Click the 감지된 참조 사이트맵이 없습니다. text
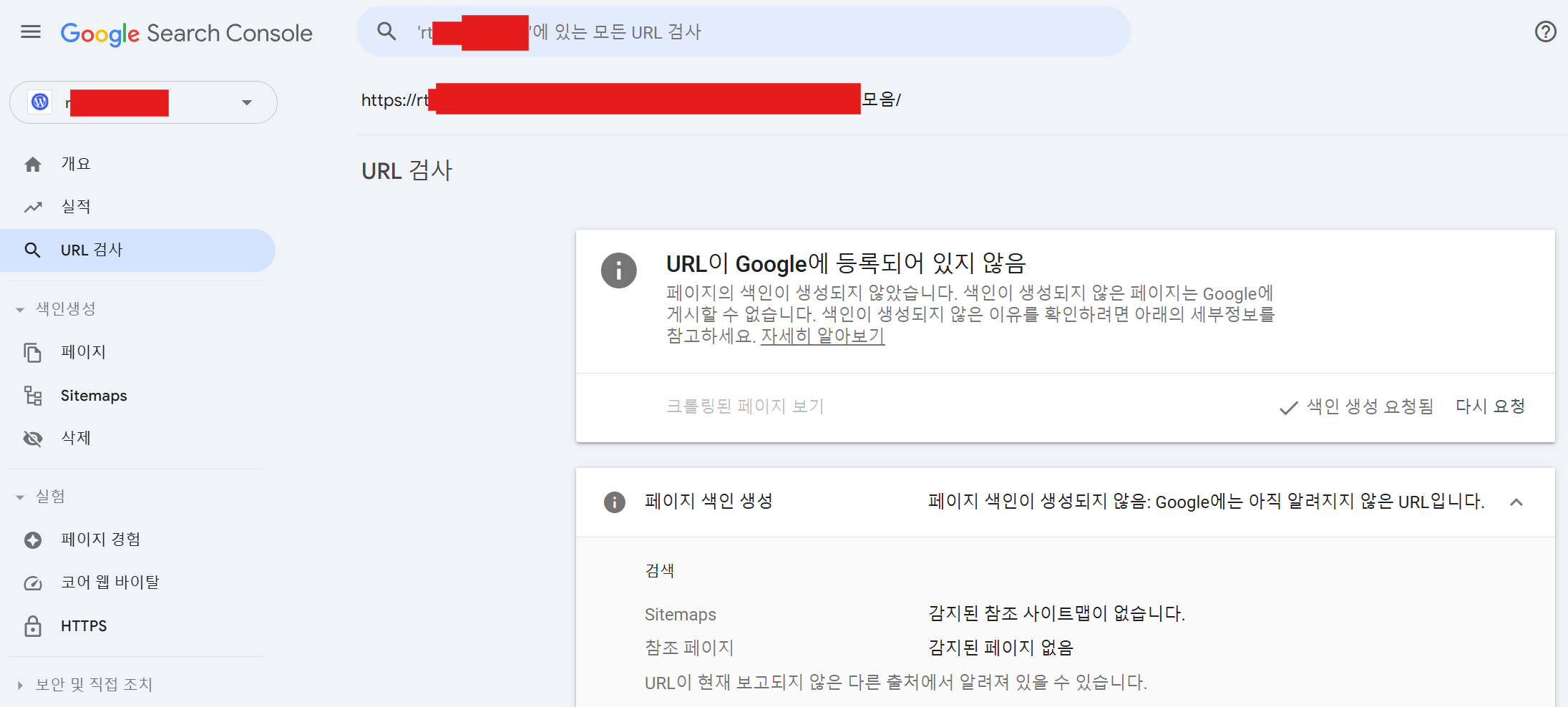This screenshot has height=707, width=1568. click(x=1056, y=613)
